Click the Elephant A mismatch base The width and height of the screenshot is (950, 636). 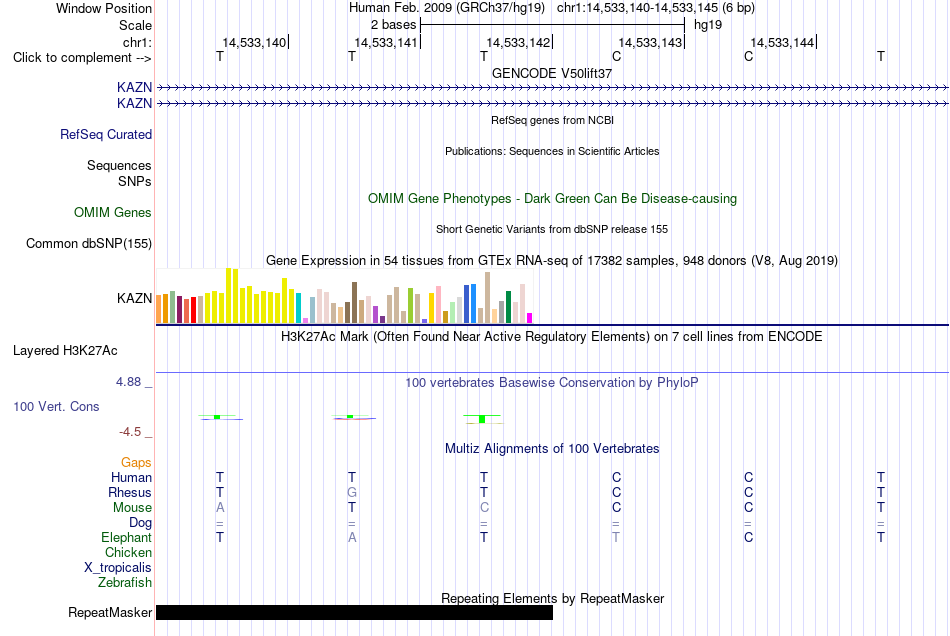point(352,537)
